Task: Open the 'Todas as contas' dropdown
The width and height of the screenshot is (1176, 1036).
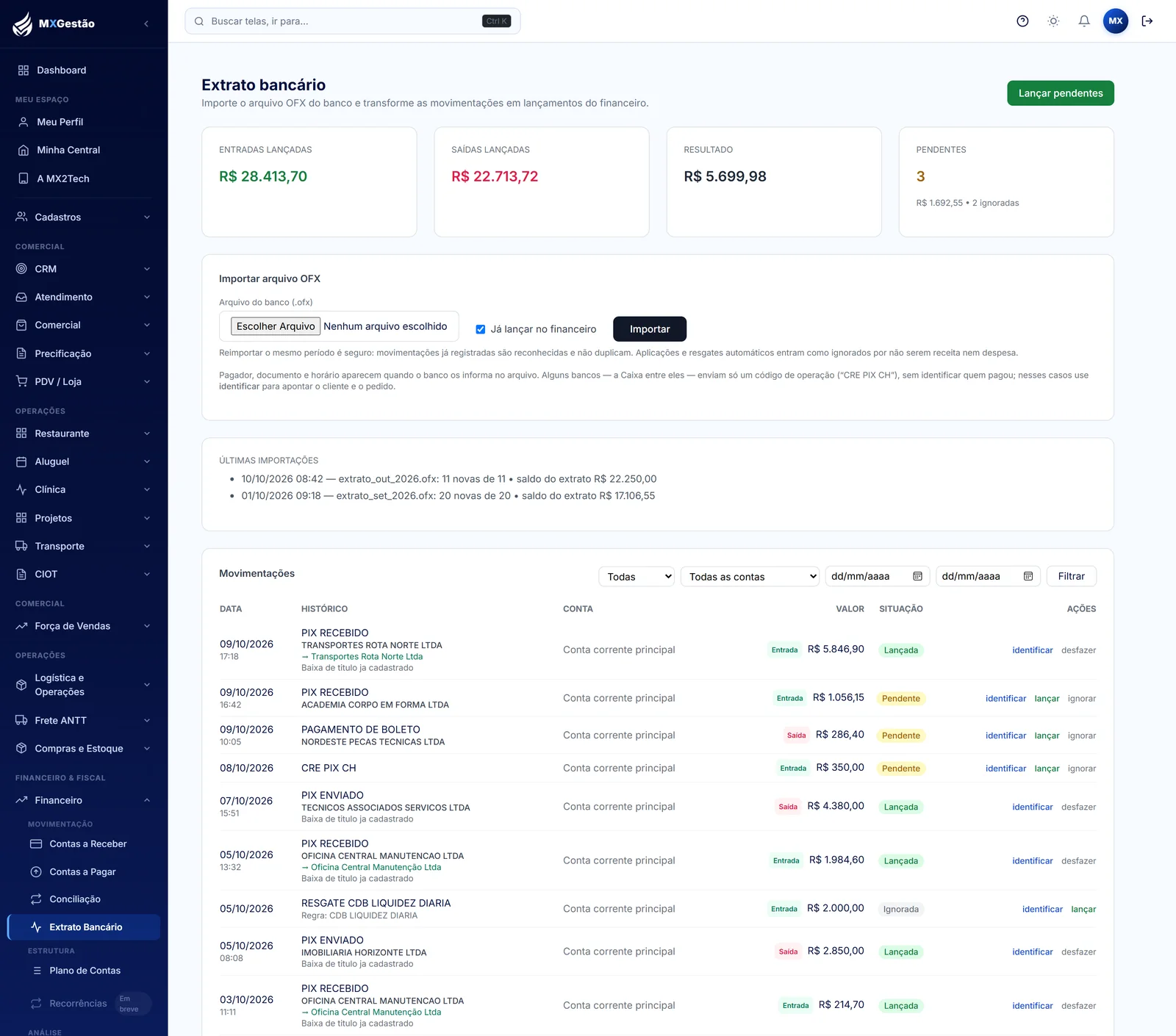Action: [x=750, y=577]
